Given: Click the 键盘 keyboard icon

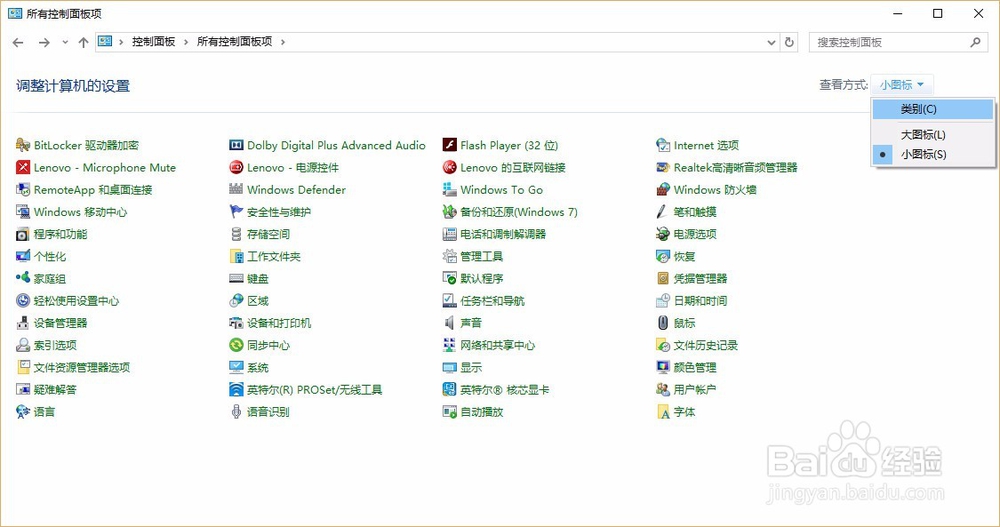Looking at the screenshot, I should tap(236, 278).
